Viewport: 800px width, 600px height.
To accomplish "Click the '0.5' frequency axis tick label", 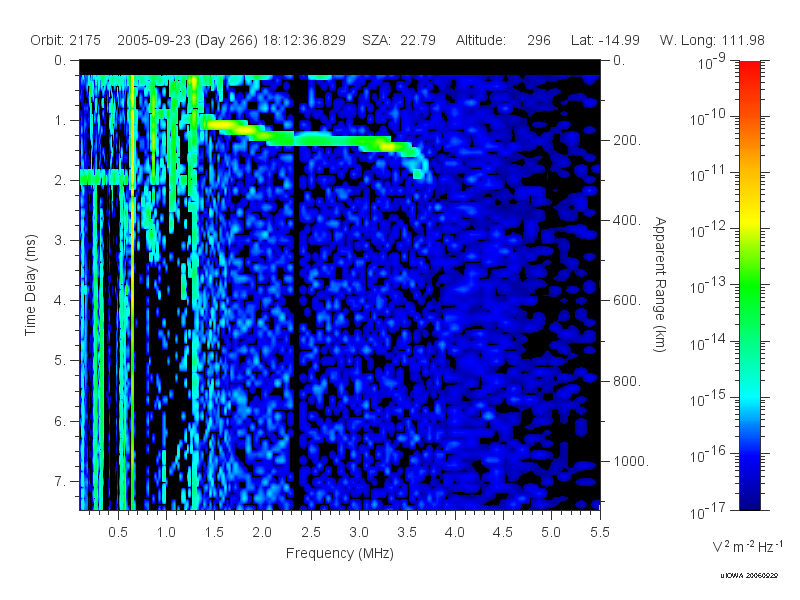I will tap(118, 533).
